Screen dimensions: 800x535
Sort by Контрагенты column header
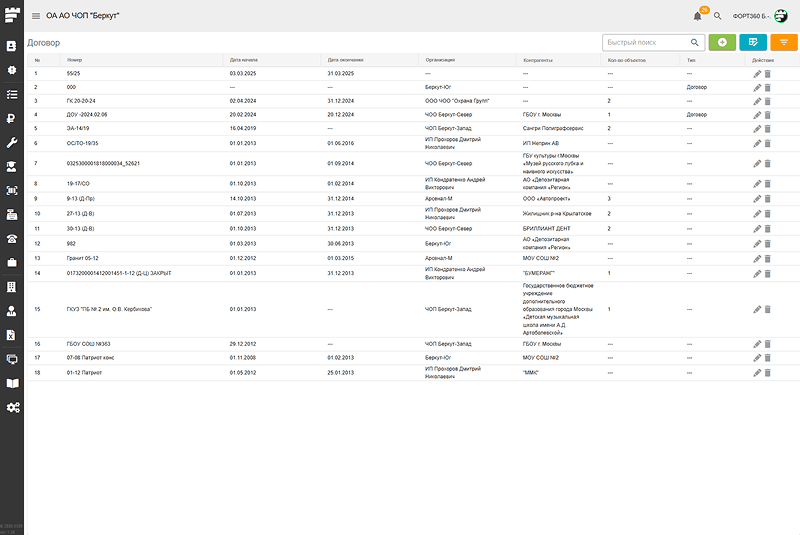click(538, 60)
